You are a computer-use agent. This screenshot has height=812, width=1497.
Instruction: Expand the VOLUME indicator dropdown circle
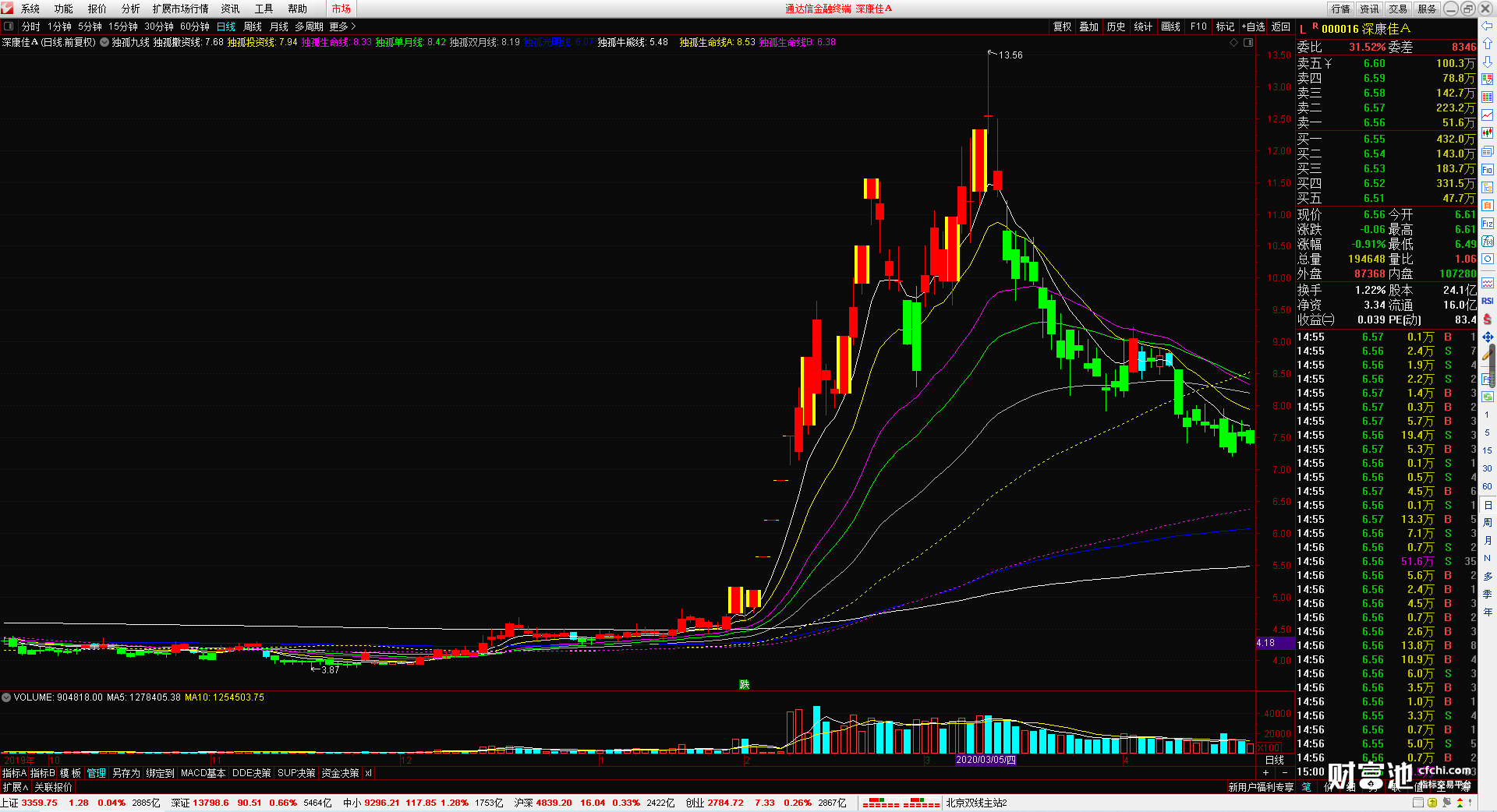(x=6, y=697)
